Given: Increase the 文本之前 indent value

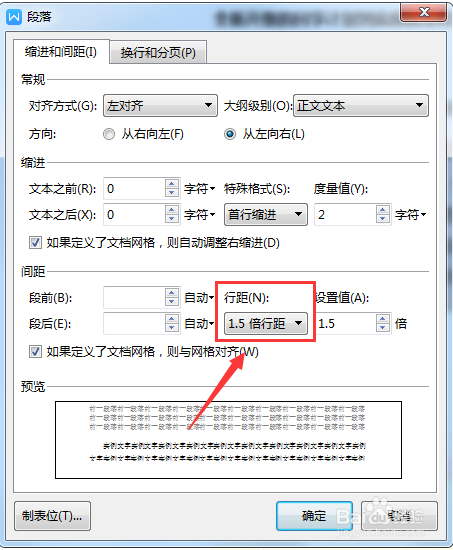Looking at the screenshot, I should (172, 184).
